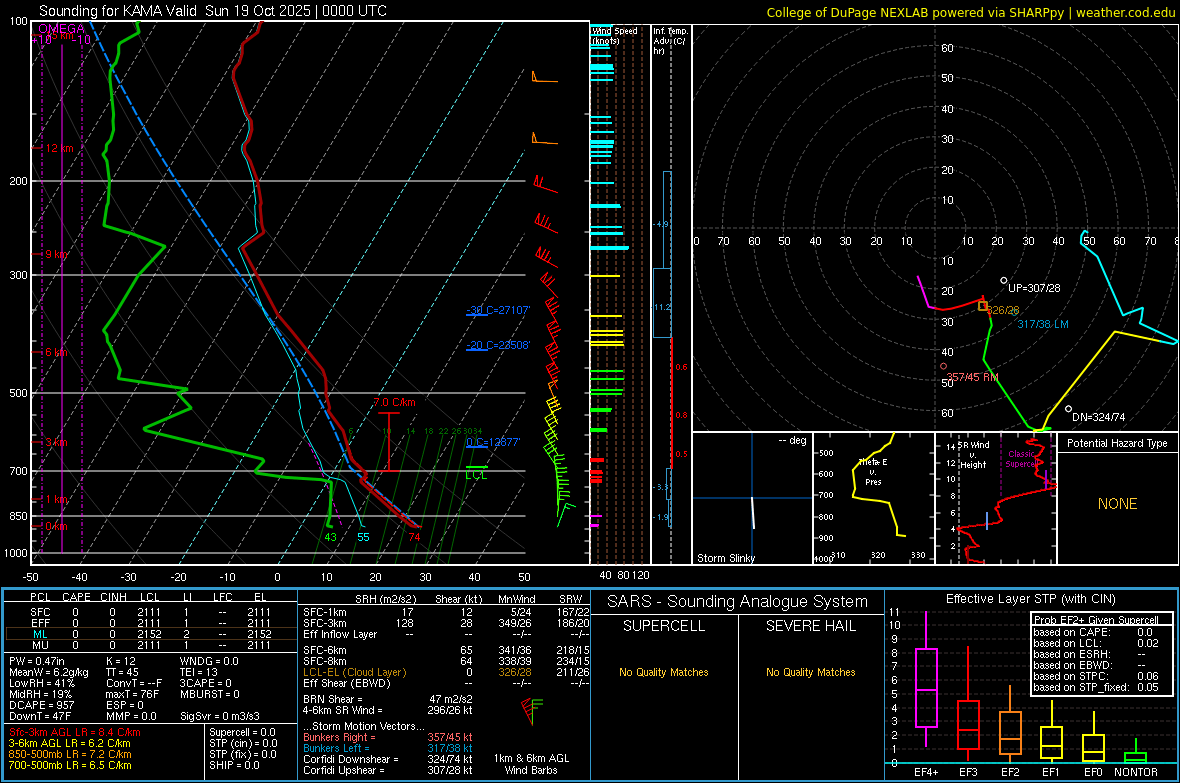Click the green surface dewpoint value 43
This screenshot has height=783, width=1180.
point(330,537)
